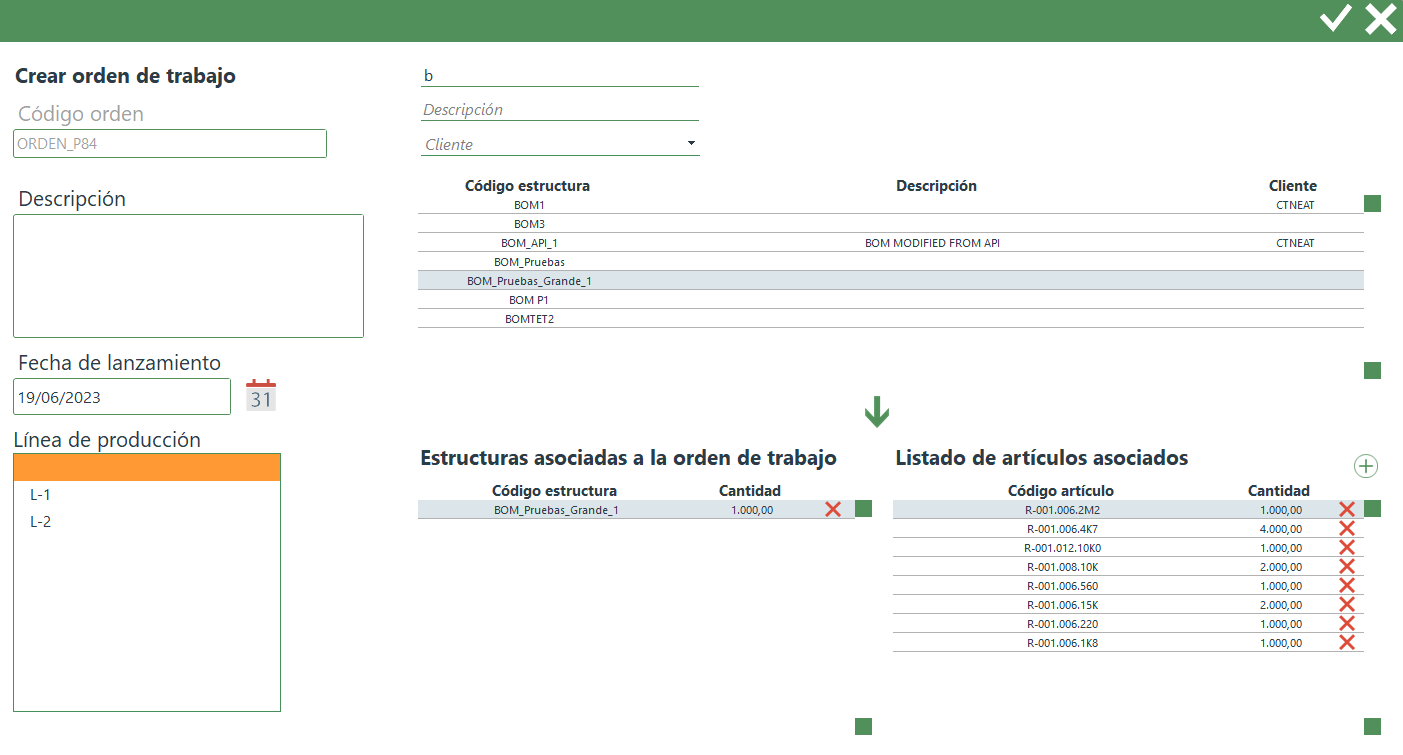Click the Código orden input field

click(x=170, y=144)
